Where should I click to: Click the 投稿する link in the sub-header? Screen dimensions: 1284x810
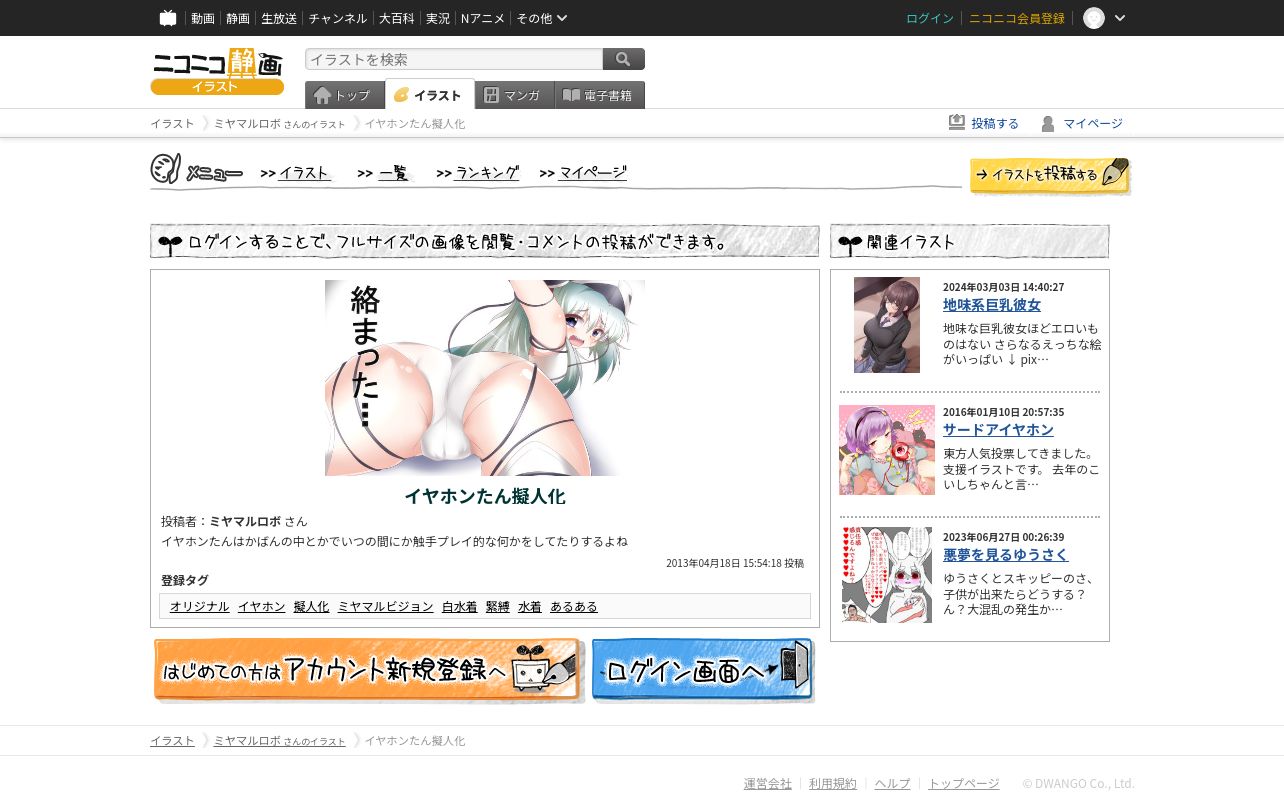click(995, 123)
